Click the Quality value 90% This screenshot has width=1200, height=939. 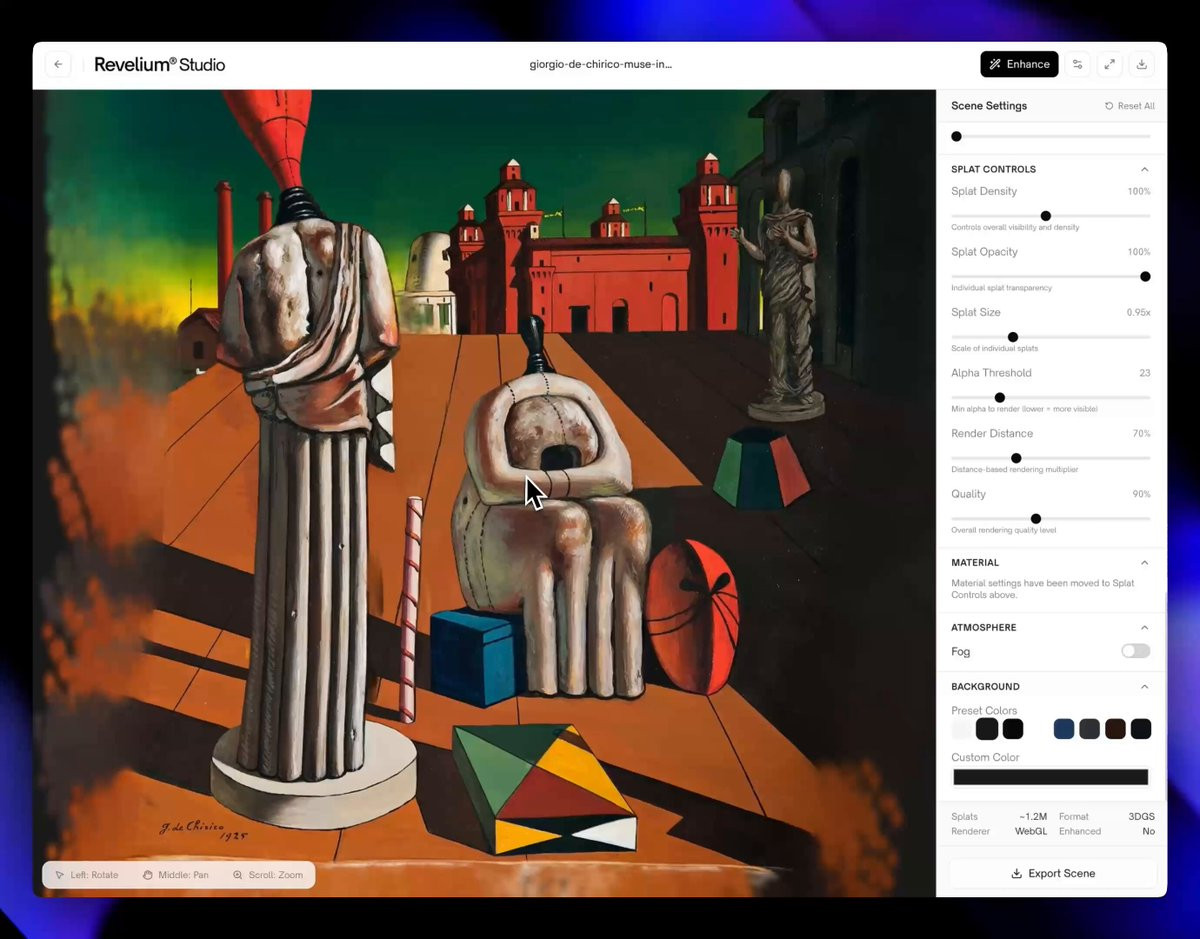(1141, 494)
